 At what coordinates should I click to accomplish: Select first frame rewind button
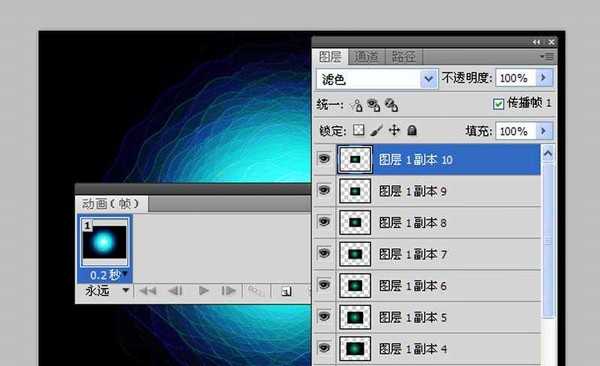tap(148, 291)
